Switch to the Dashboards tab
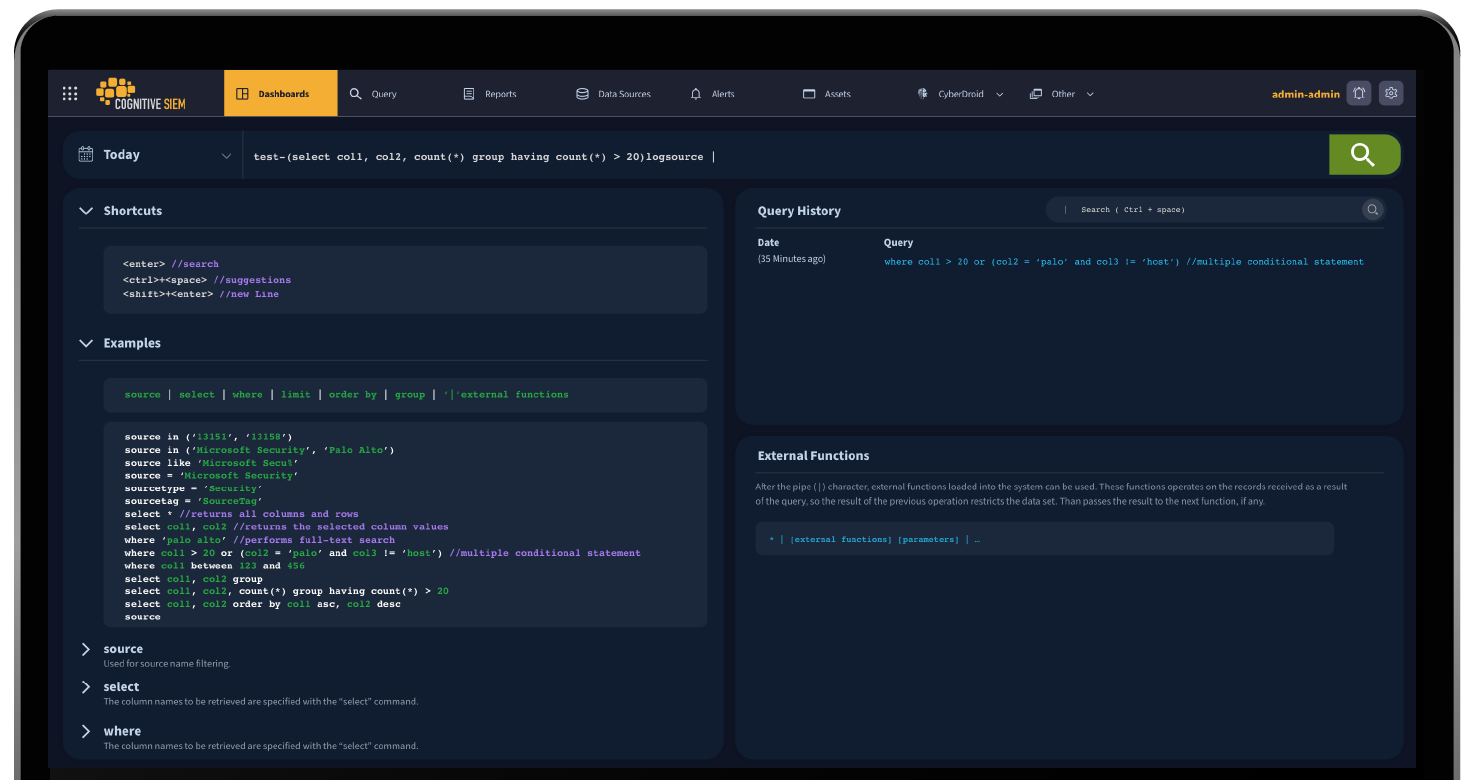This screenshot has width=1476, height=780. point(280,93)
